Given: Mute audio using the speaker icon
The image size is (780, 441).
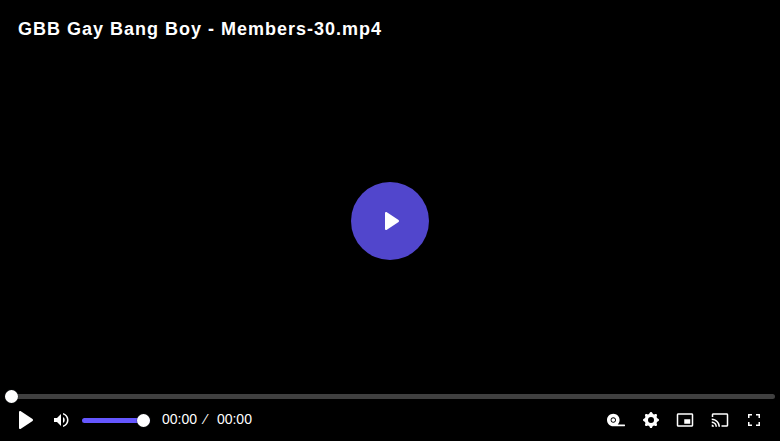Looking at the screenshot, I should point(61,420).
